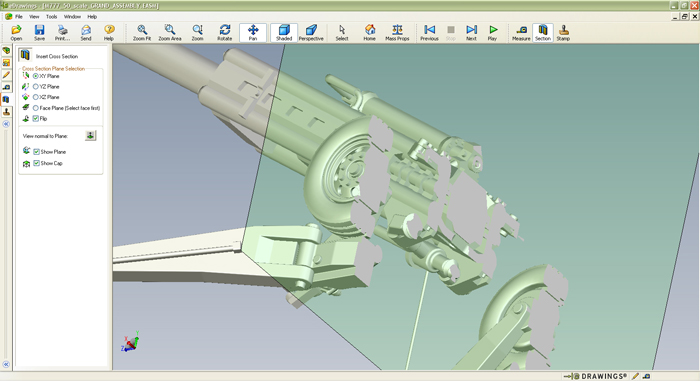This screenshot has width=700, height=381.
Task: Open Help from the toolbar
Action: pos(109,33)
